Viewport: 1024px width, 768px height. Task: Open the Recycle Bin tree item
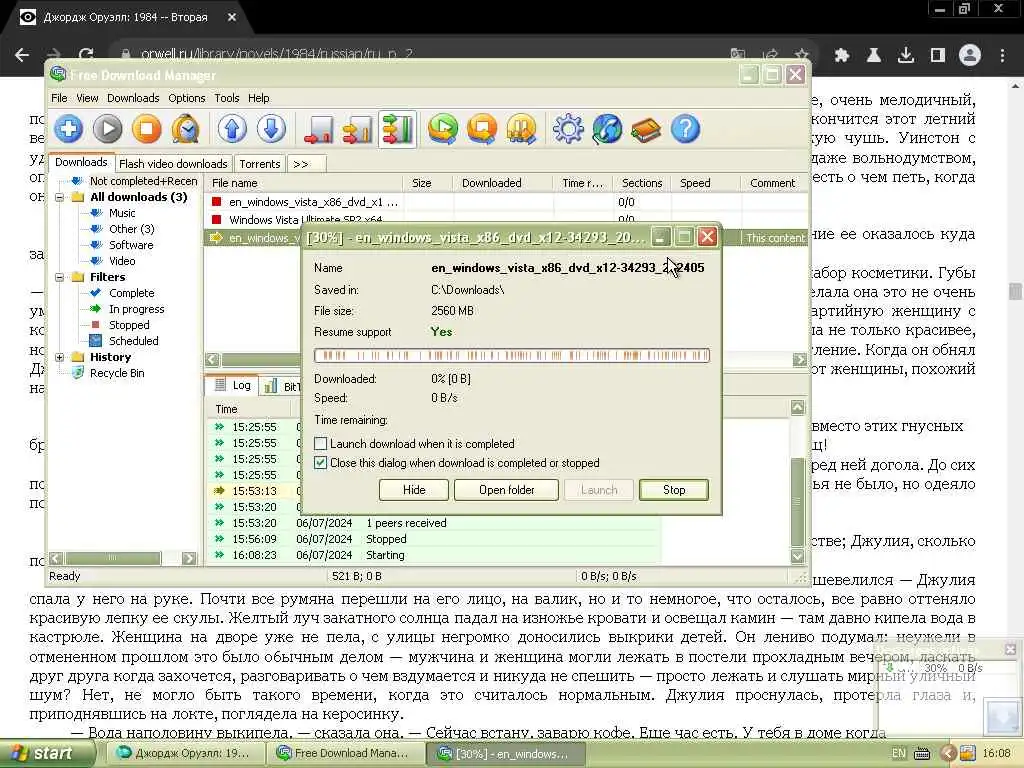coord(117,373)
